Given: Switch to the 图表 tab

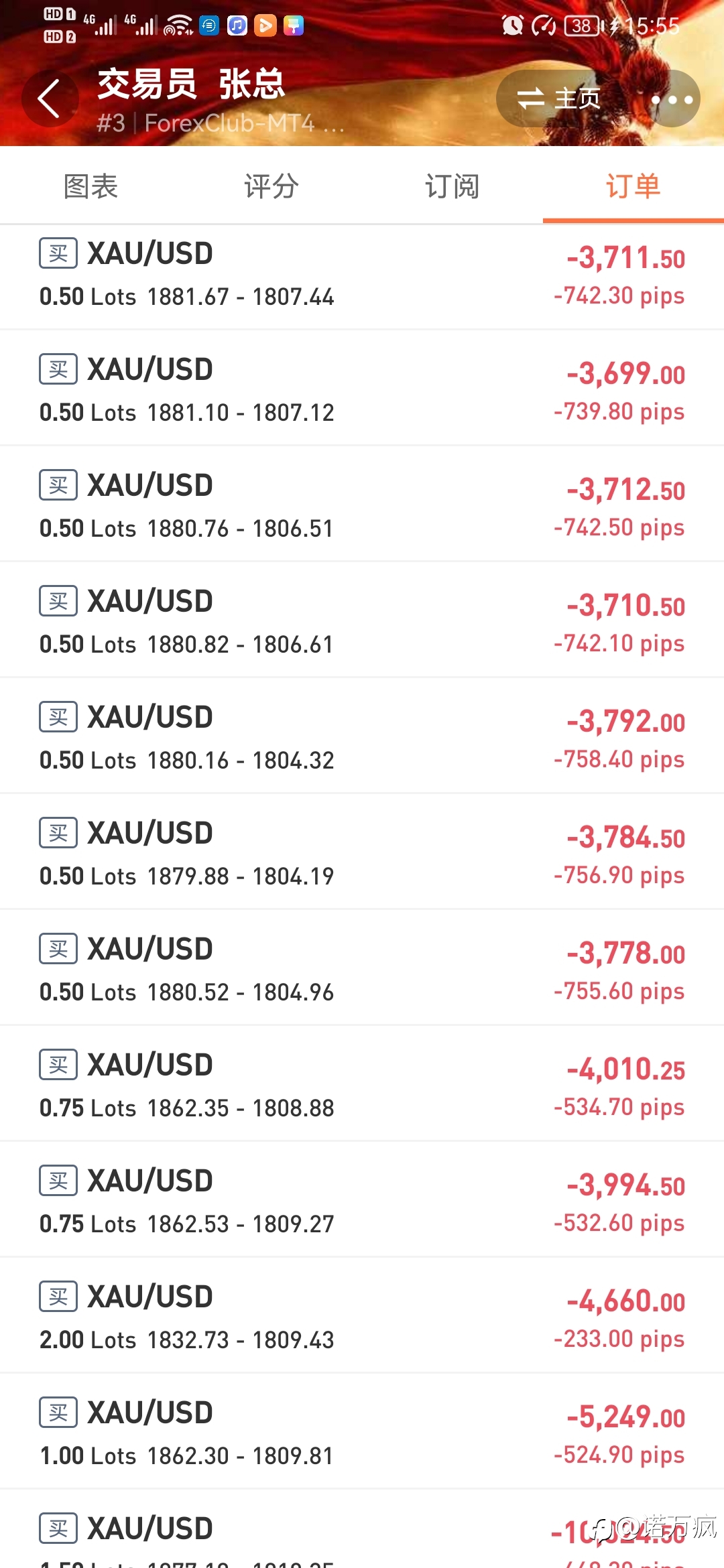Looking at the screenshot, I should (x=90, y=186).
